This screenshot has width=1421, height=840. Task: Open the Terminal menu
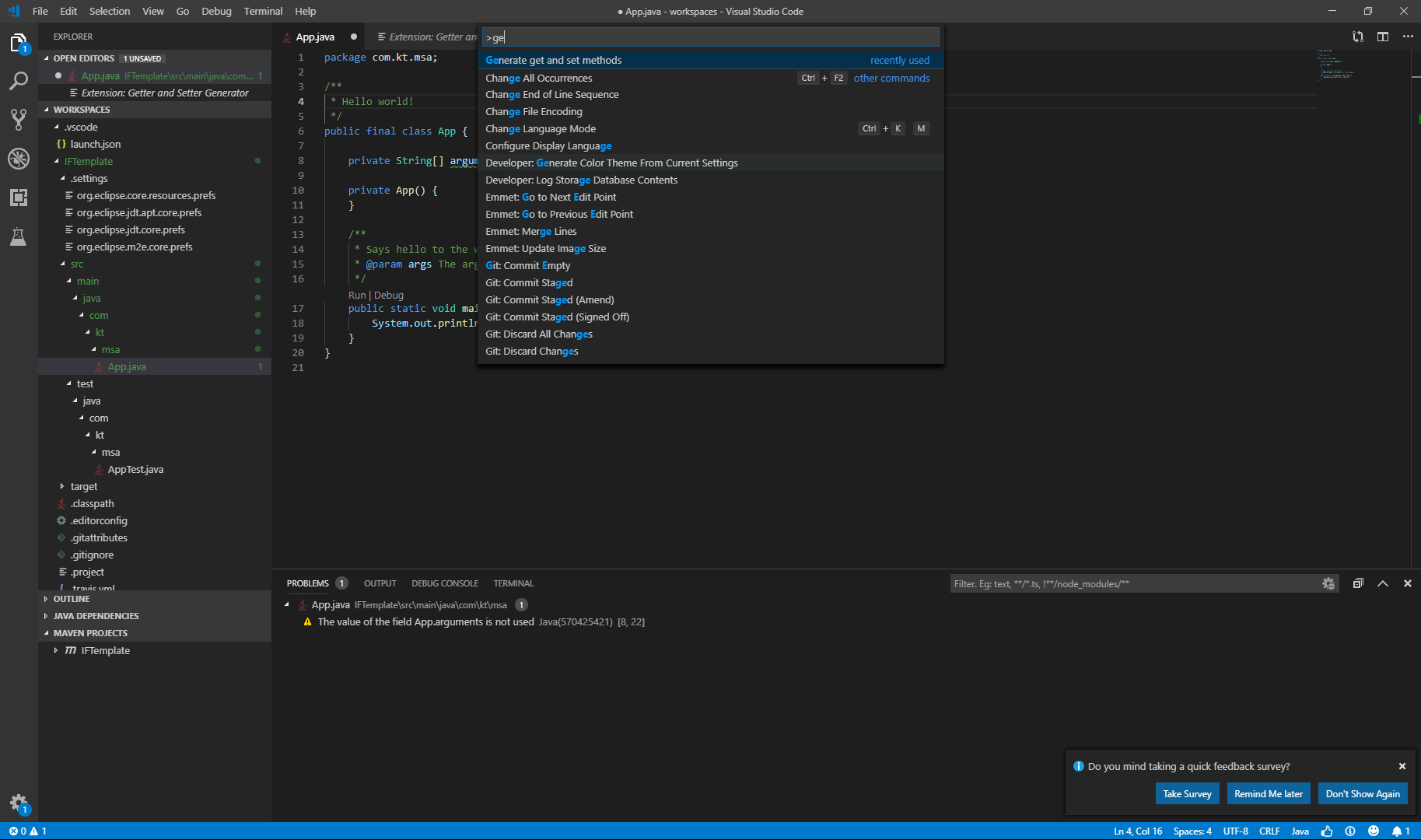pyautogui.click(x=263, y=11)
